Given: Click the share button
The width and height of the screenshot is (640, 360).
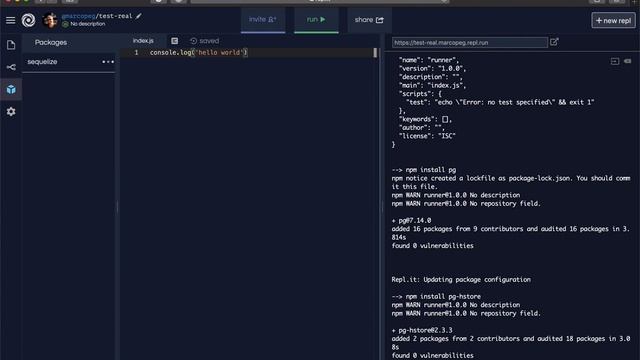Looking at the screenshot, I should tap(369, 20).
